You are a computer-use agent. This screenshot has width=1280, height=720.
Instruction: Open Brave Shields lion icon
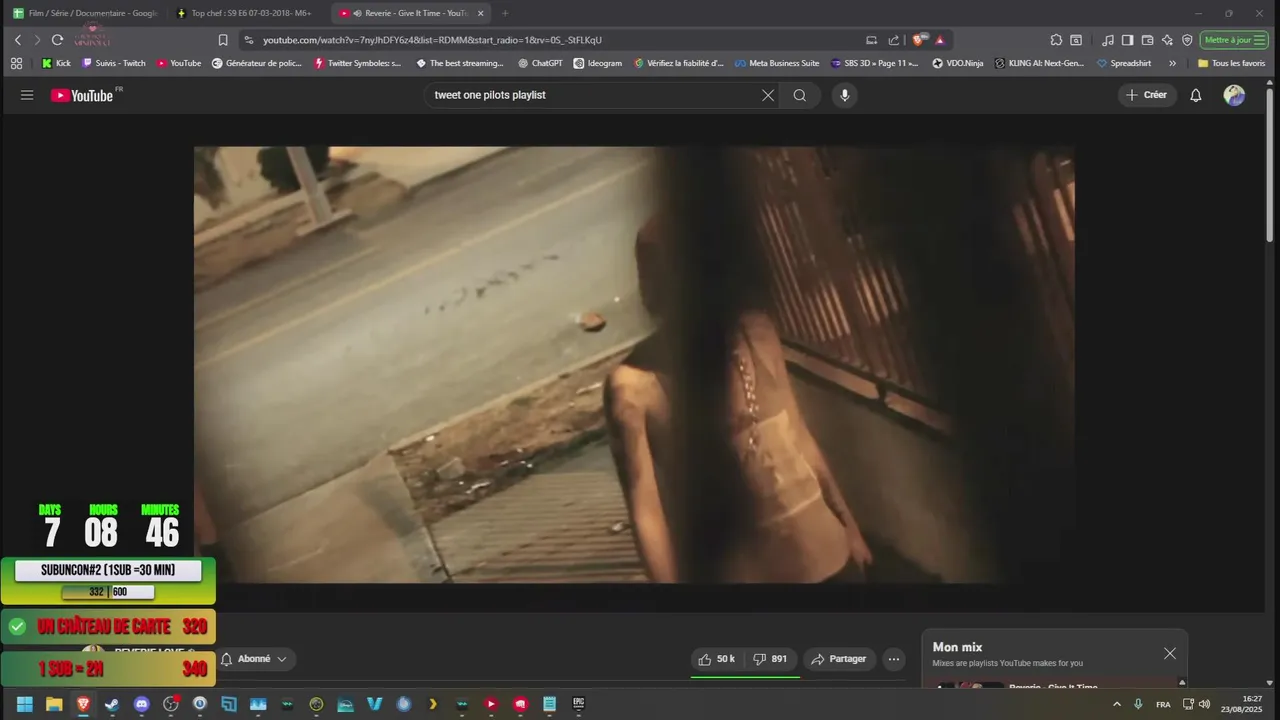pos(919,40)
